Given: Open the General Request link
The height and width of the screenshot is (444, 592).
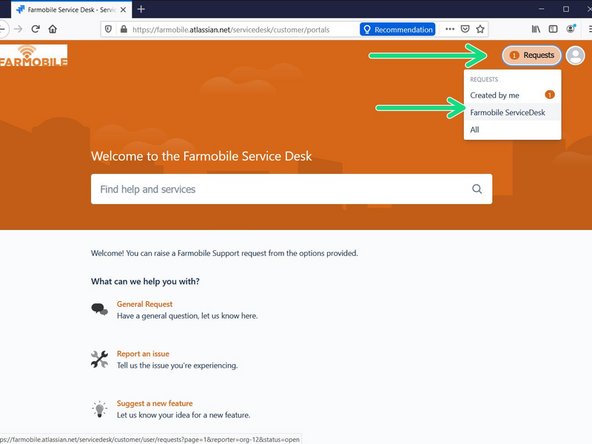Looking at the screenshot, I should point(145,304).
